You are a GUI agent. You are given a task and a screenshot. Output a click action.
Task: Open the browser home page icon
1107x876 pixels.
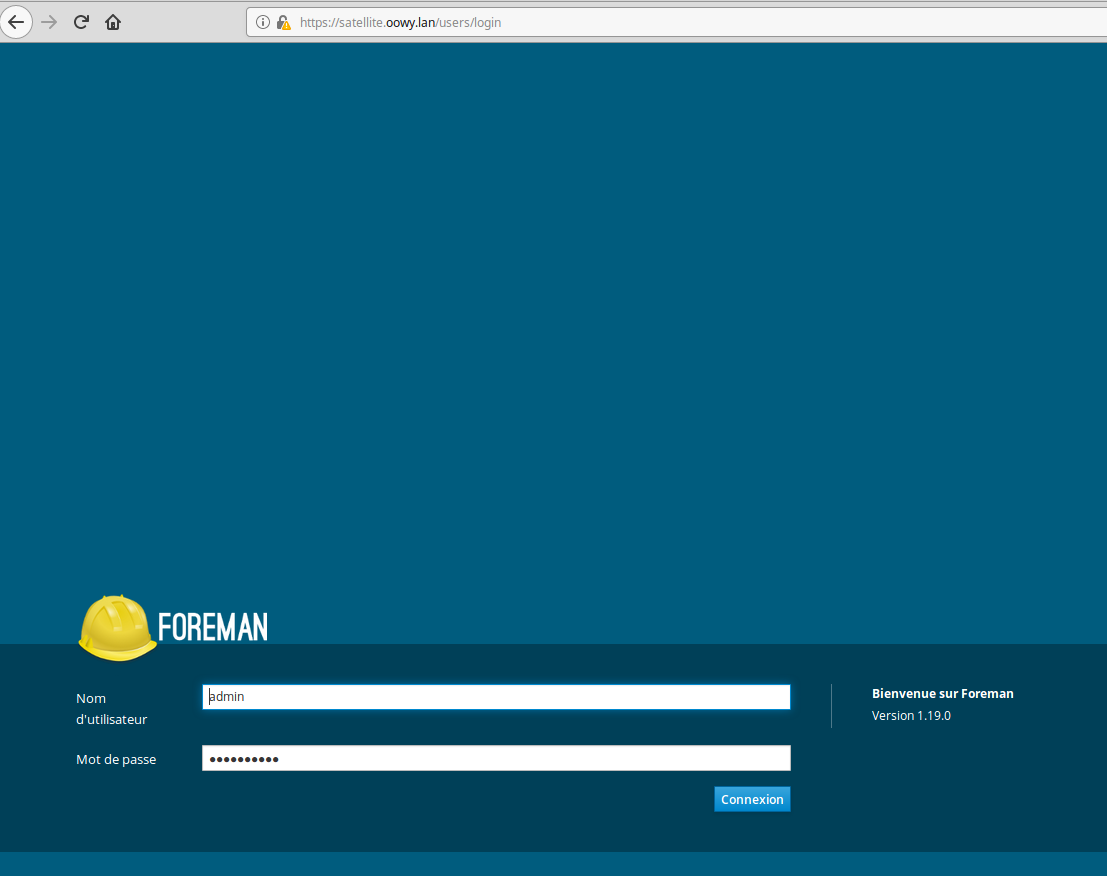tap(113, 22)
